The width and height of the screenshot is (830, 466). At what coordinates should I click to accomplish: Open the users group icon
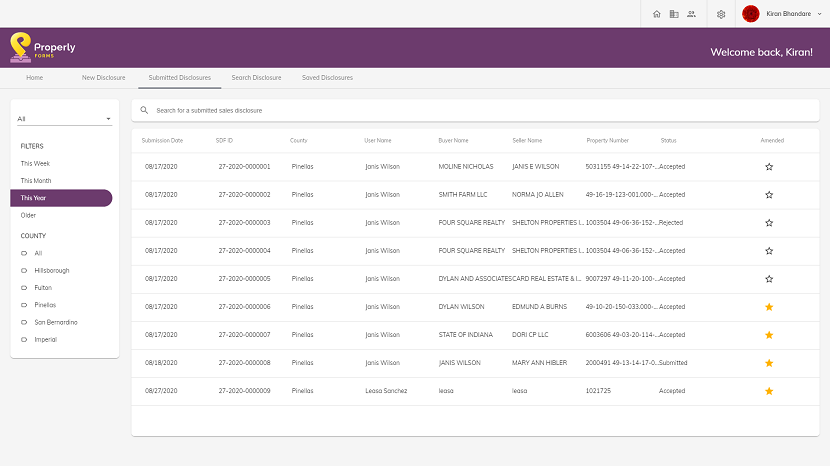coord(691,14)
